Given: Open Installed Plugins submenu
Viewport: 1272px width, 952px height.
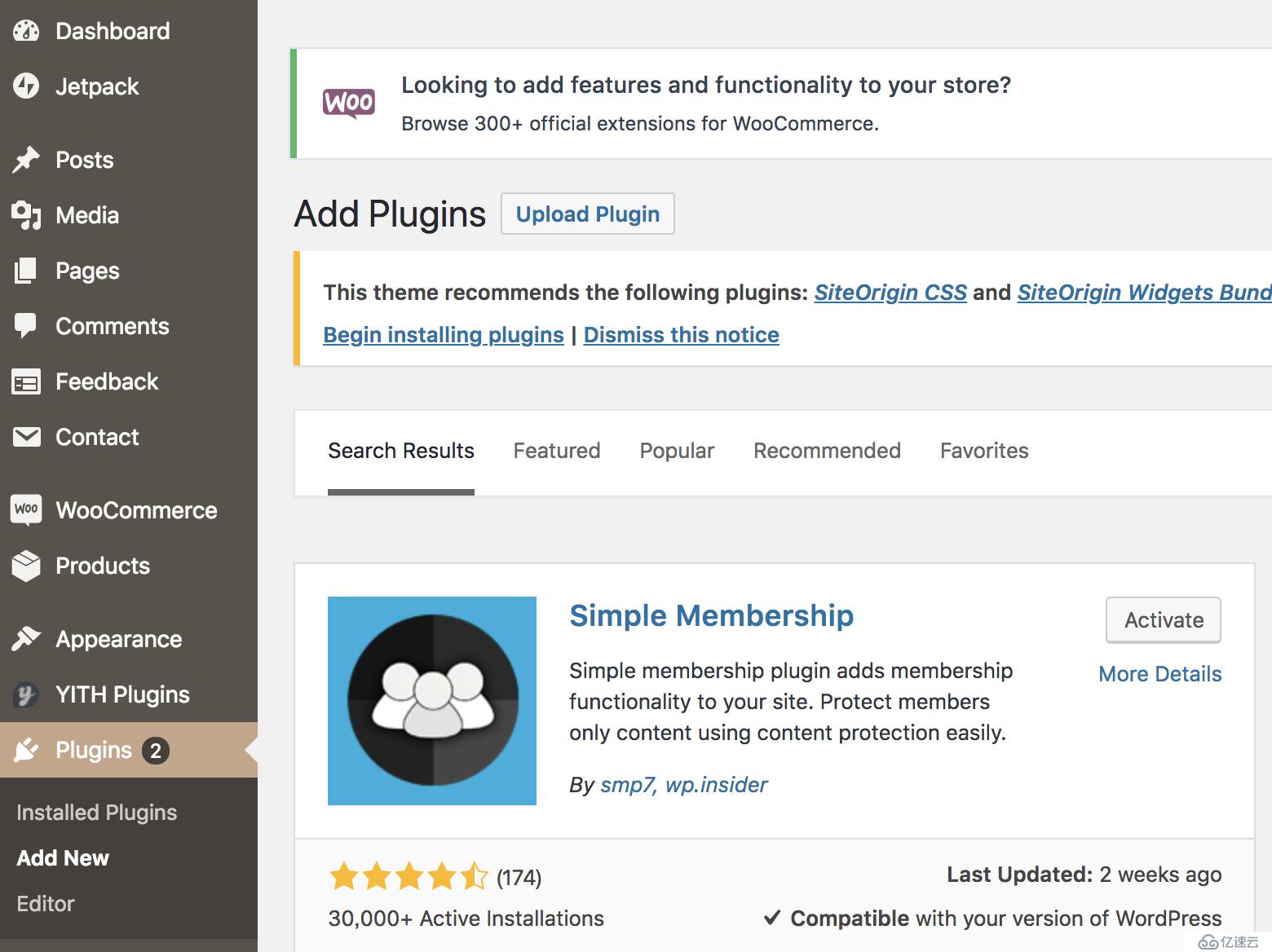Looking at the screenshot, I should [97, 813].
